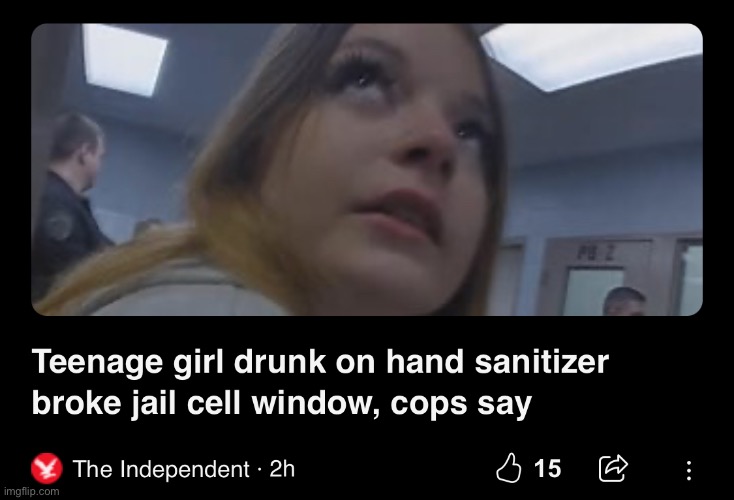Viewport: 734px width, 500px height.
Task: Click the like count "15"
Action: pyautogui.click(x=548, y=469)
